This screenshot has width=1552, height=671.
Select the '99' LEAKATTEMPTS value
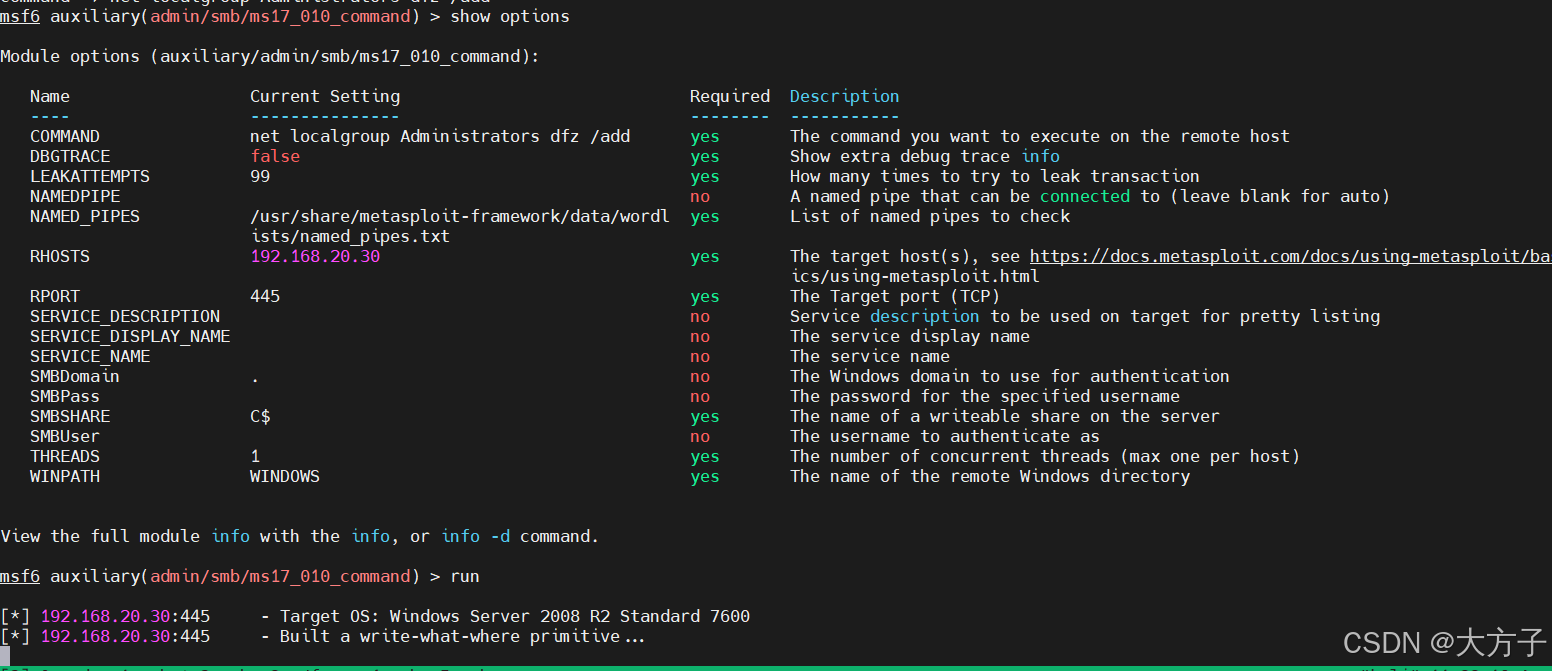tap(260, 176)
